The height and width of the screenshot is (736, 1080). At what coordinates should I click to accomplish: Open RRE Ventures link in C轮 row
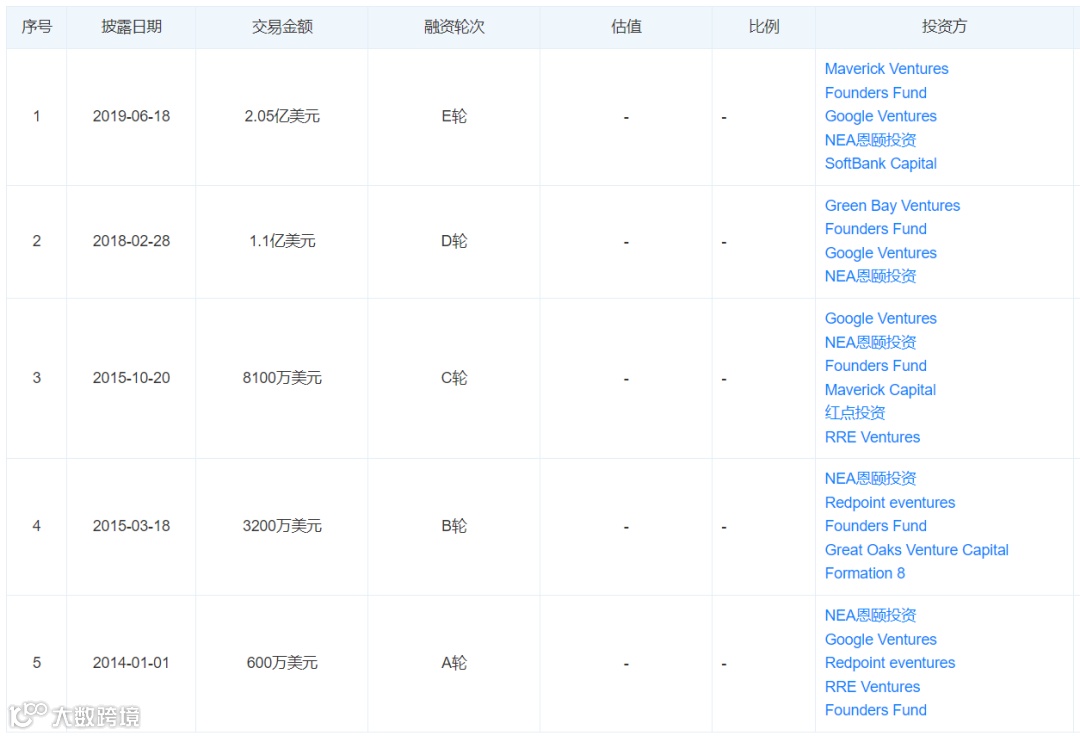872,437
